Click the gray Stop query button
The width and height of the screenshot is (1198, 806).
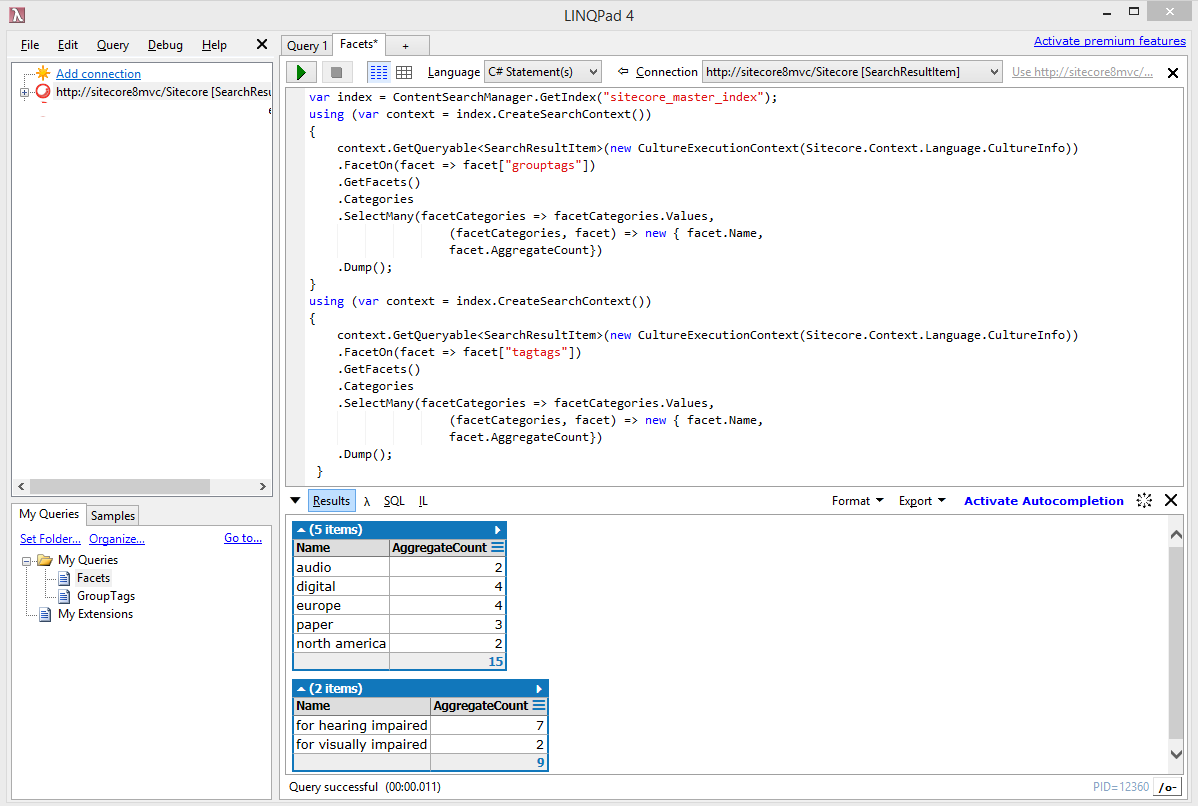[336, 72]
